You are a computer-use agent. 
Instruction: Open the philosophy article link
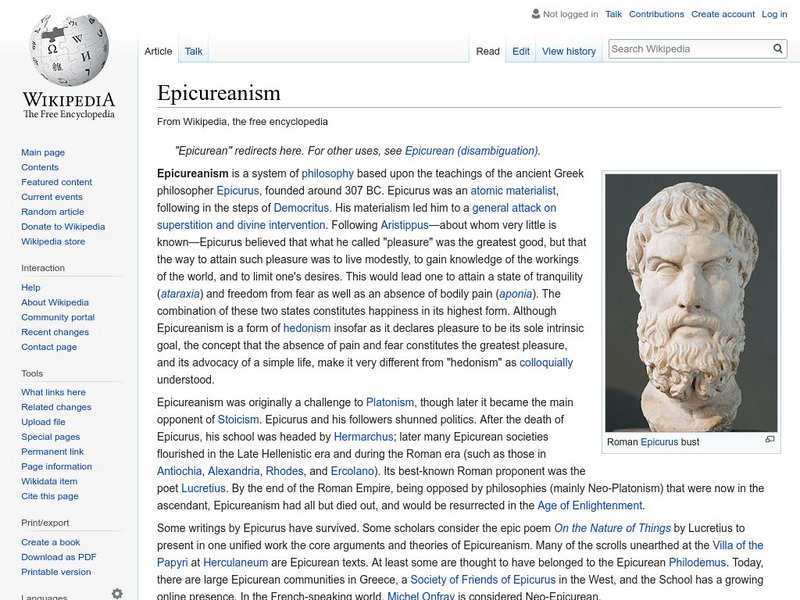(328, 173)
